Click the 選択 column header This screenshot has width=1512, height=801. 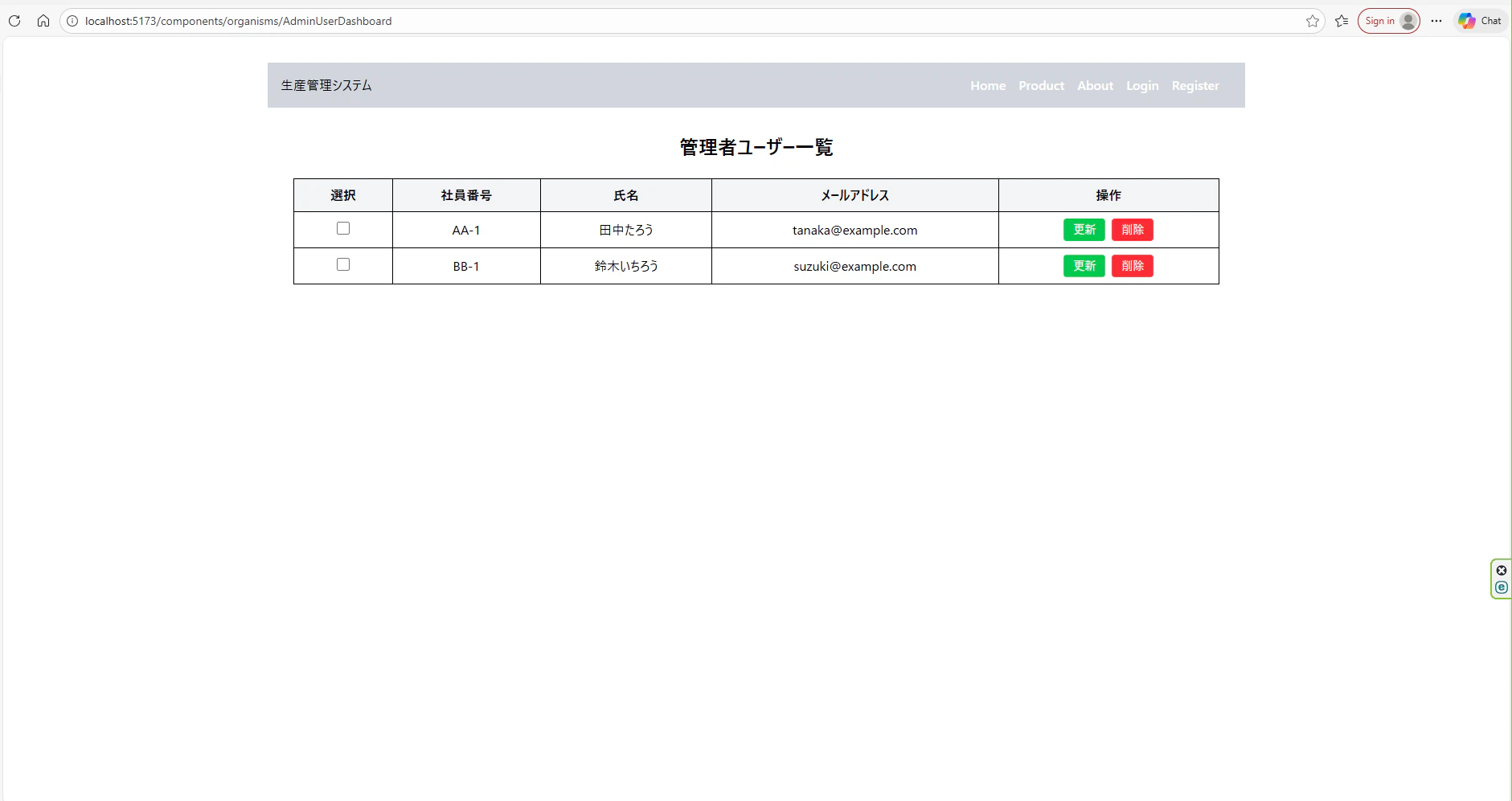(x=343, y=195)
